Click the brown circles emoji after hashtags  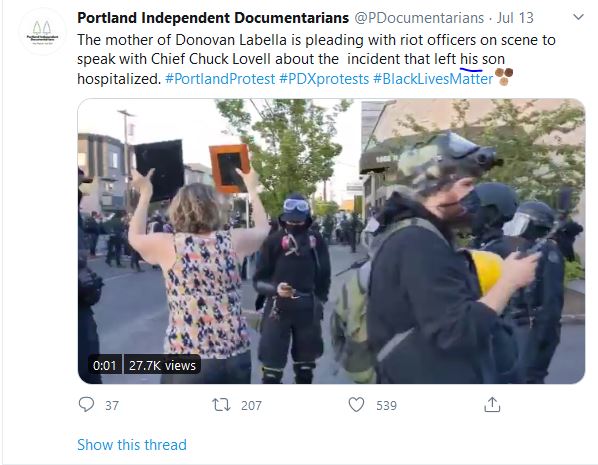click(x=504, y=76)
